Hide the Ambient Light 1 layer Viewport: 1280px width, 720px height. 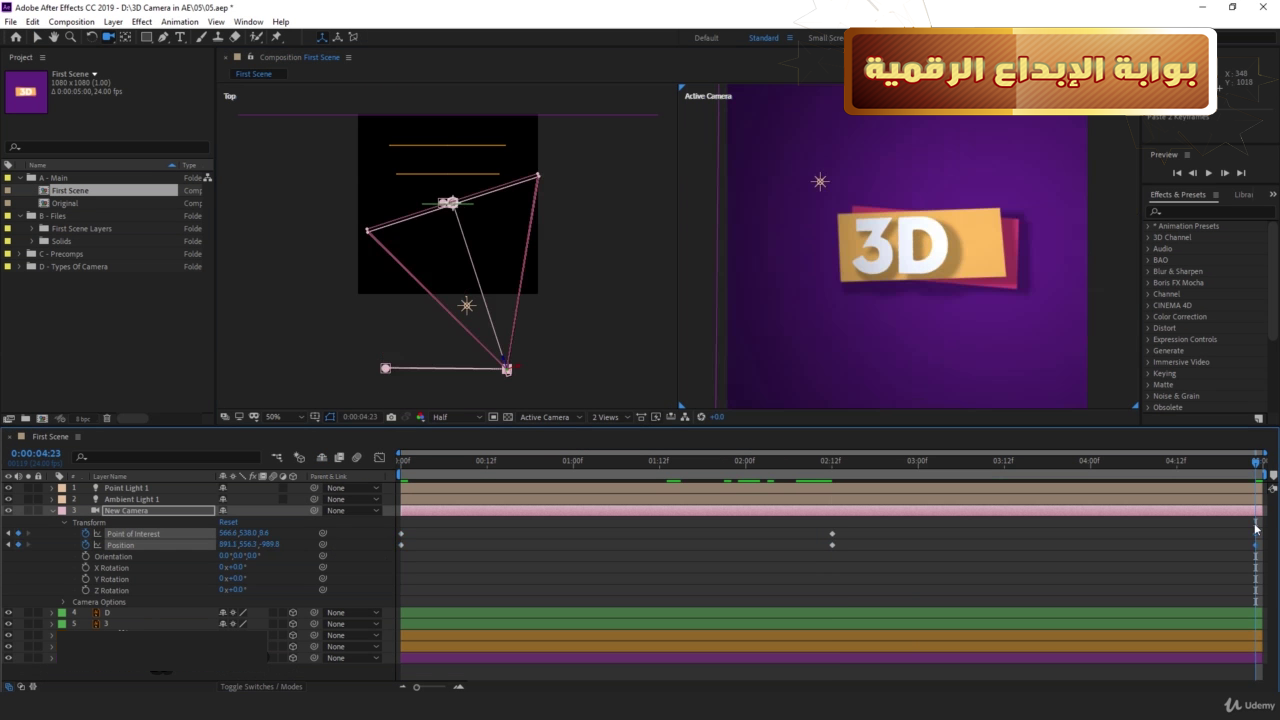pyautogui.click(x=8, y=499)
